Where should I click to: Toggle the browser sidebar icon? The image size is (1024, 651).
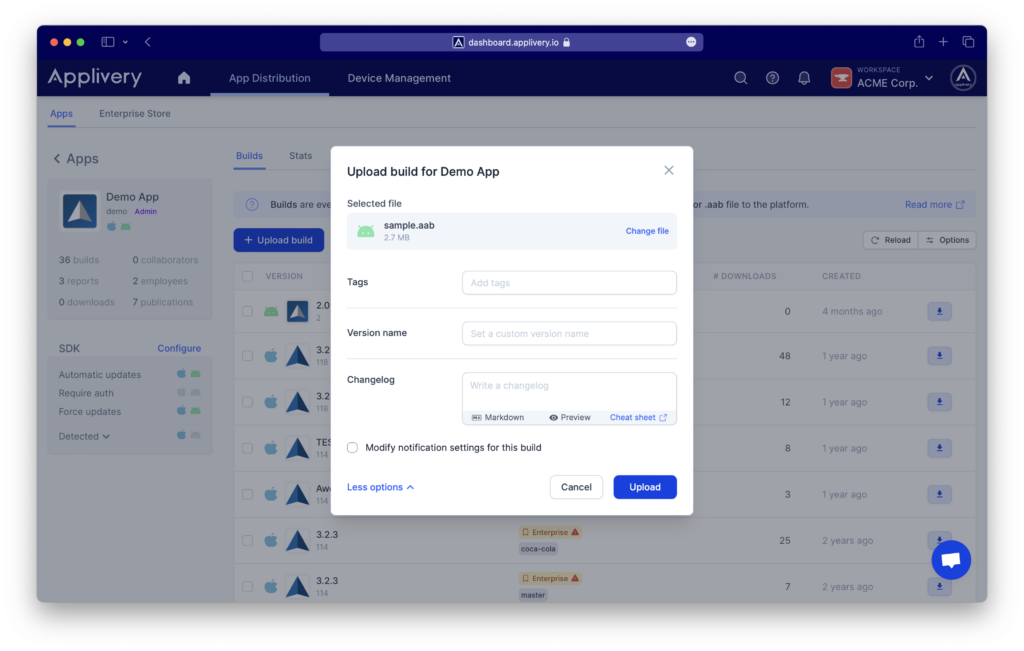coord(108,42)
